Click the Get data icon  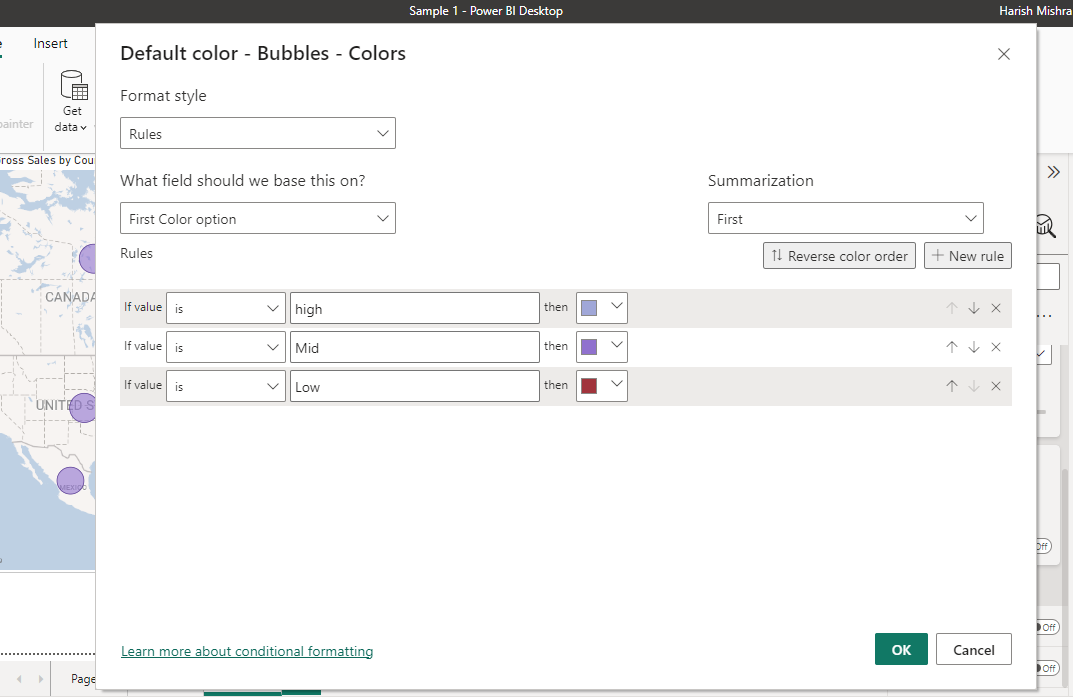pos(73,86)
